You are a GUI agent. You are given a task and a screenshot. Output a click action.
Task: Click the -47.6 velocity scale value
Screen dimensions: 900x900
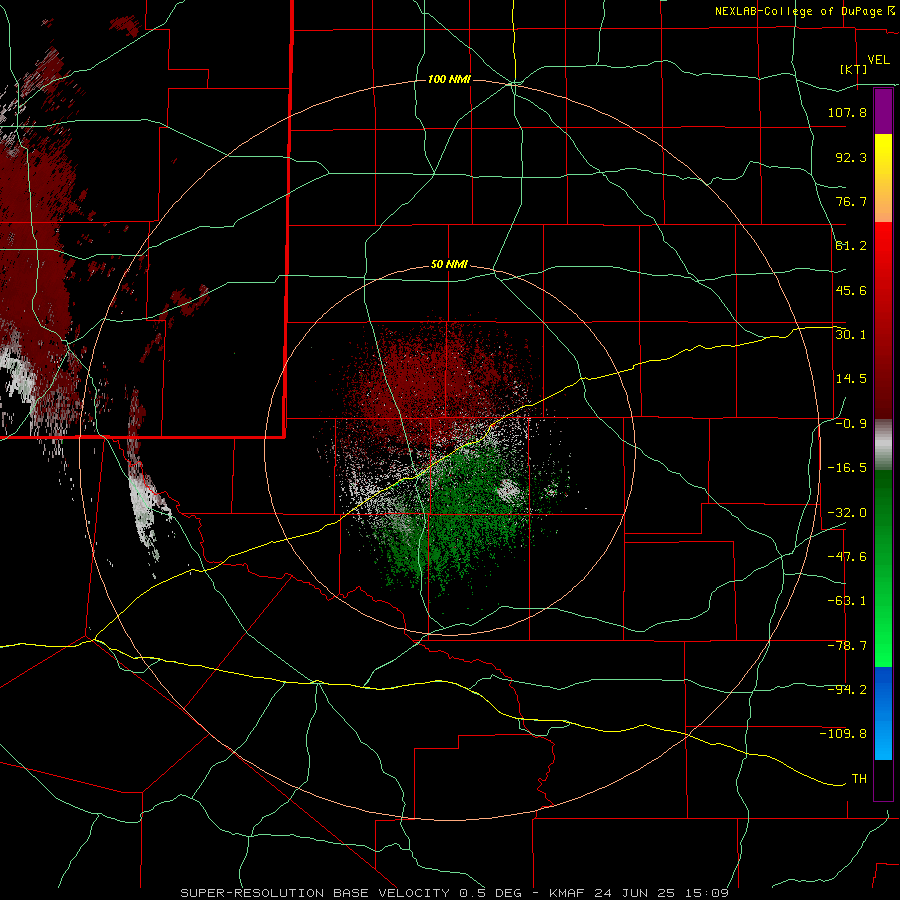(847, 557)
